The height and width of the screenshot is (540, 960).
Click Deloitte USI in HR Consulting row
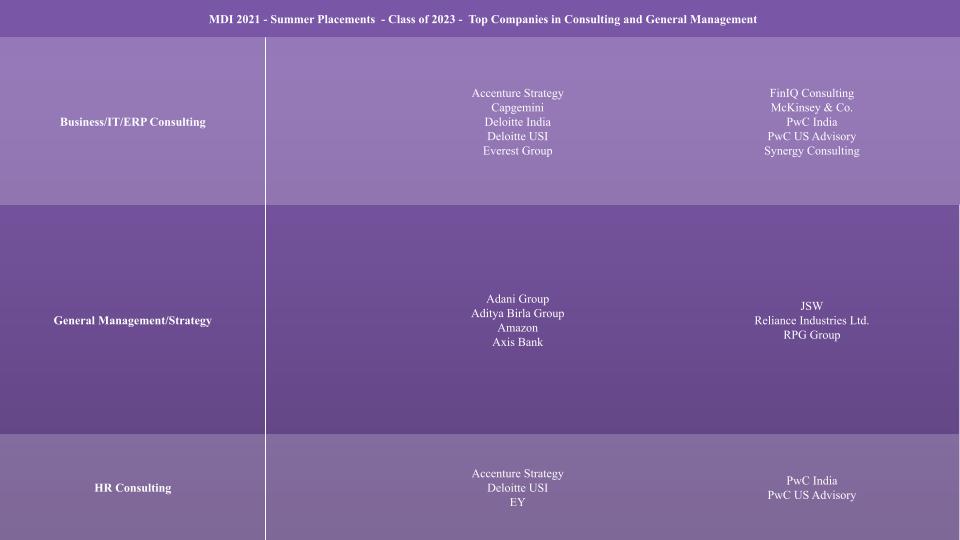pos(517,488)
